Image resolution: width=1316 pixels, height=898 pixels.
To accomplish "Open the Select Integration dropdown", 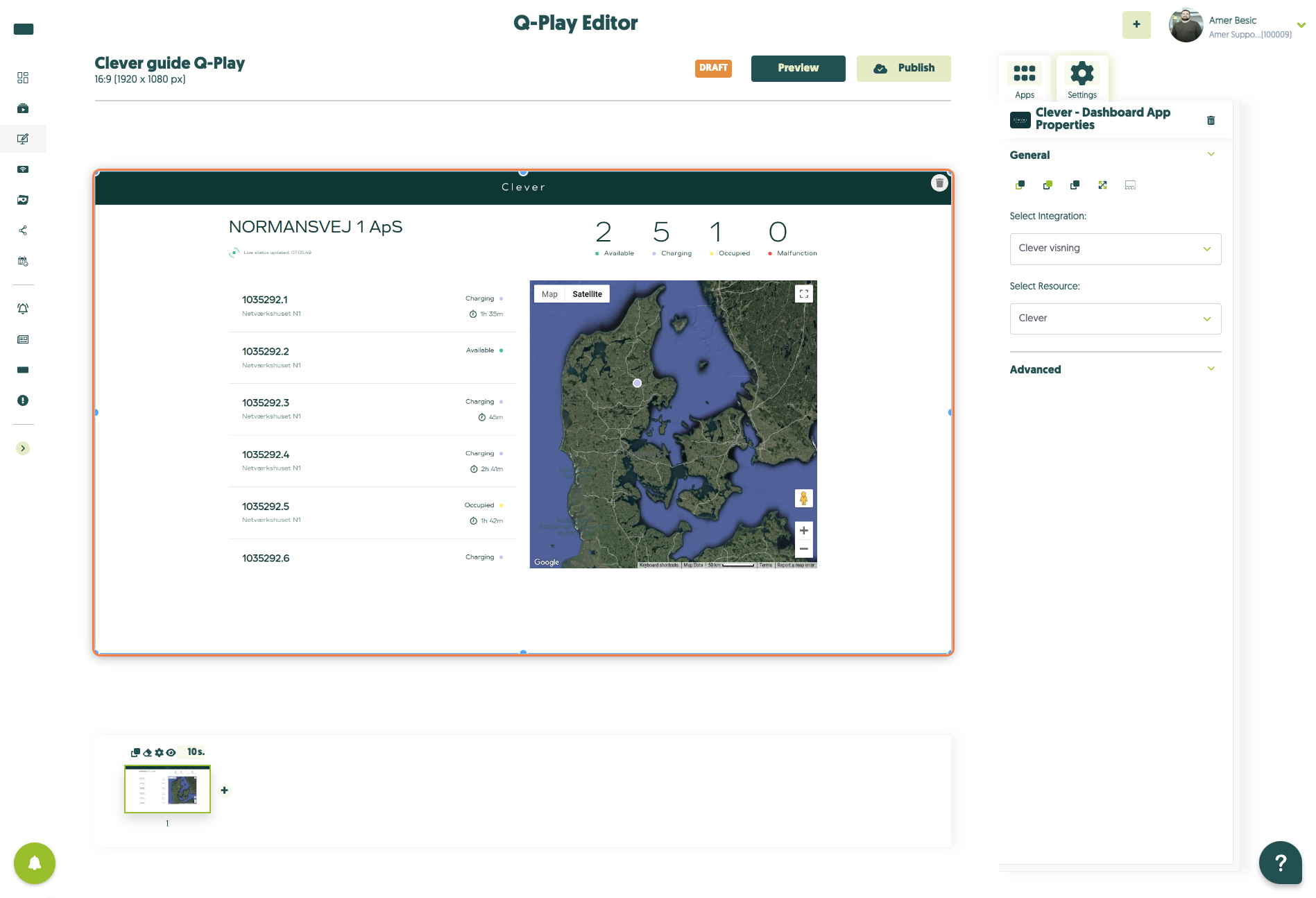I will coord(1115,248).
